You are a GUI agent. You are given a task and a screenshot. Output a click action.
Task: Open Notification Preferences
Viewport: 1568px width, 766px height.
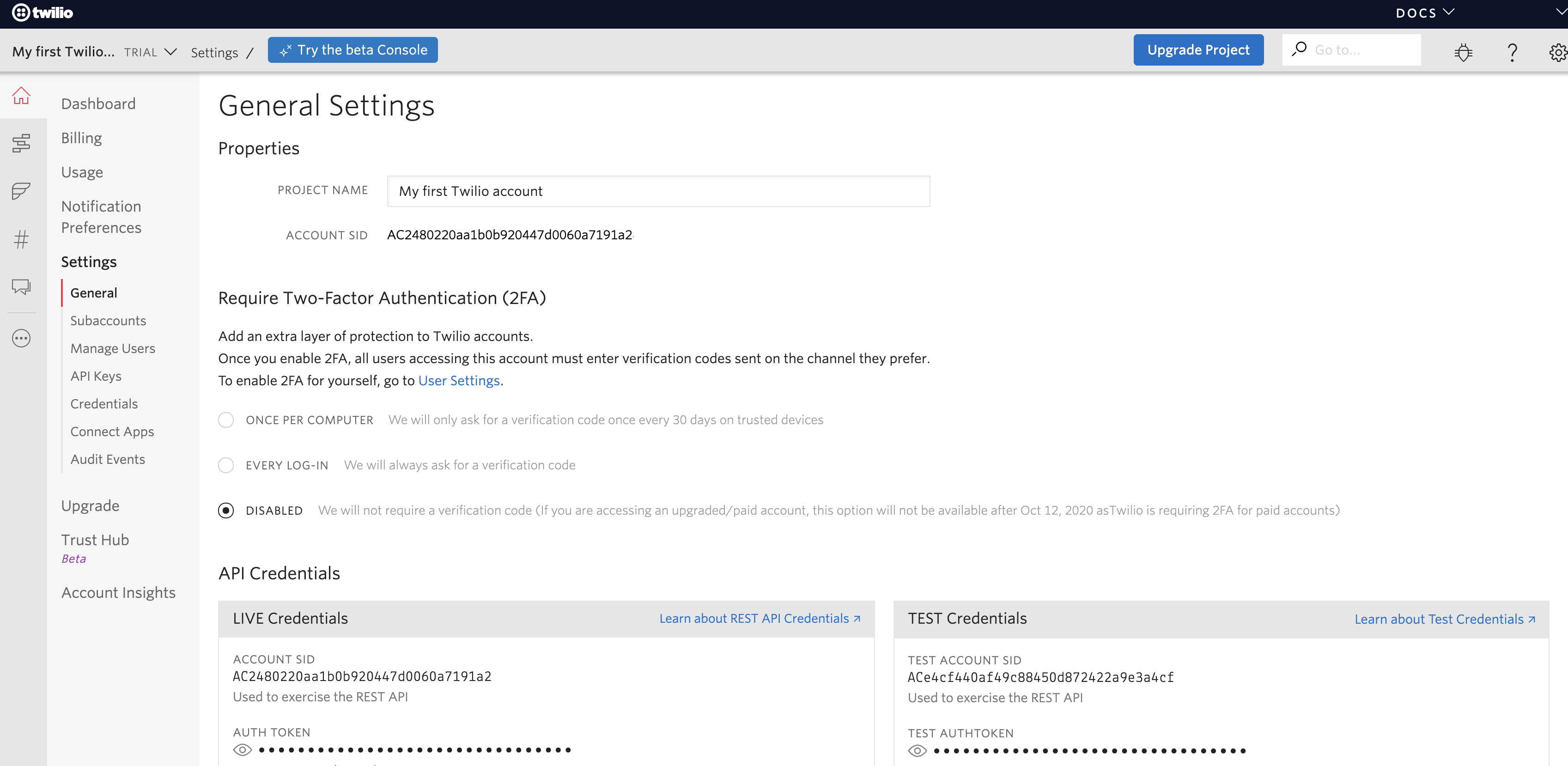pyautogui.click(x=101, y=217)
